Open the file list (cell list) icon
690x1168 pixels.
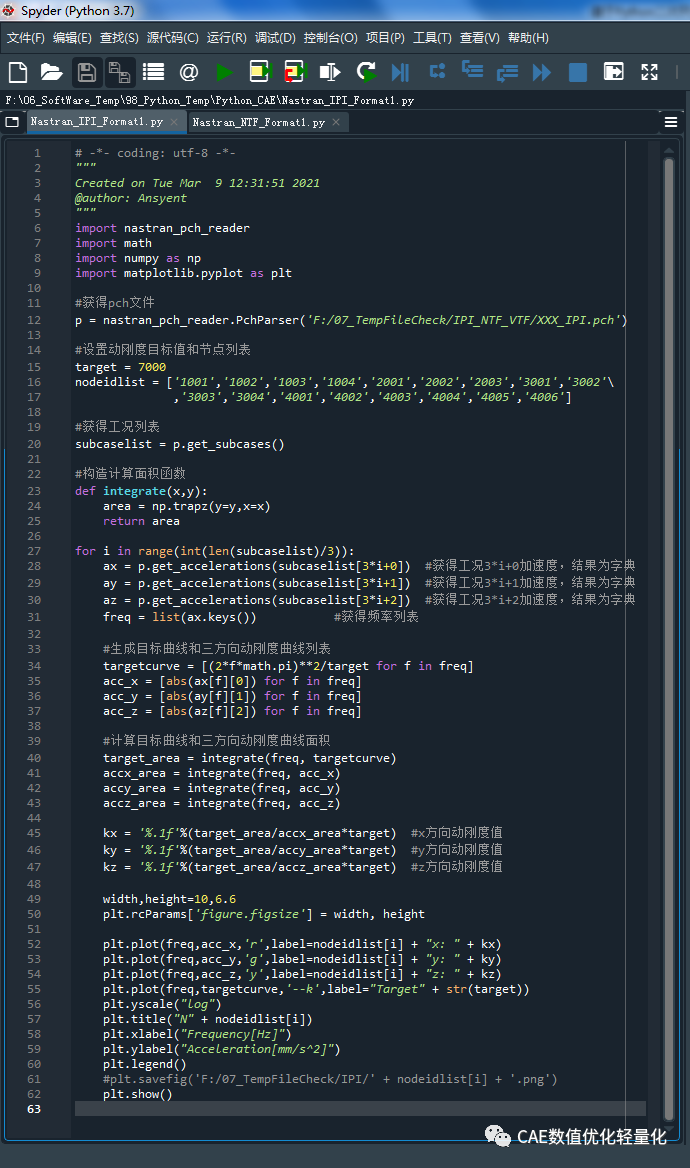click(x=153, y=72)
